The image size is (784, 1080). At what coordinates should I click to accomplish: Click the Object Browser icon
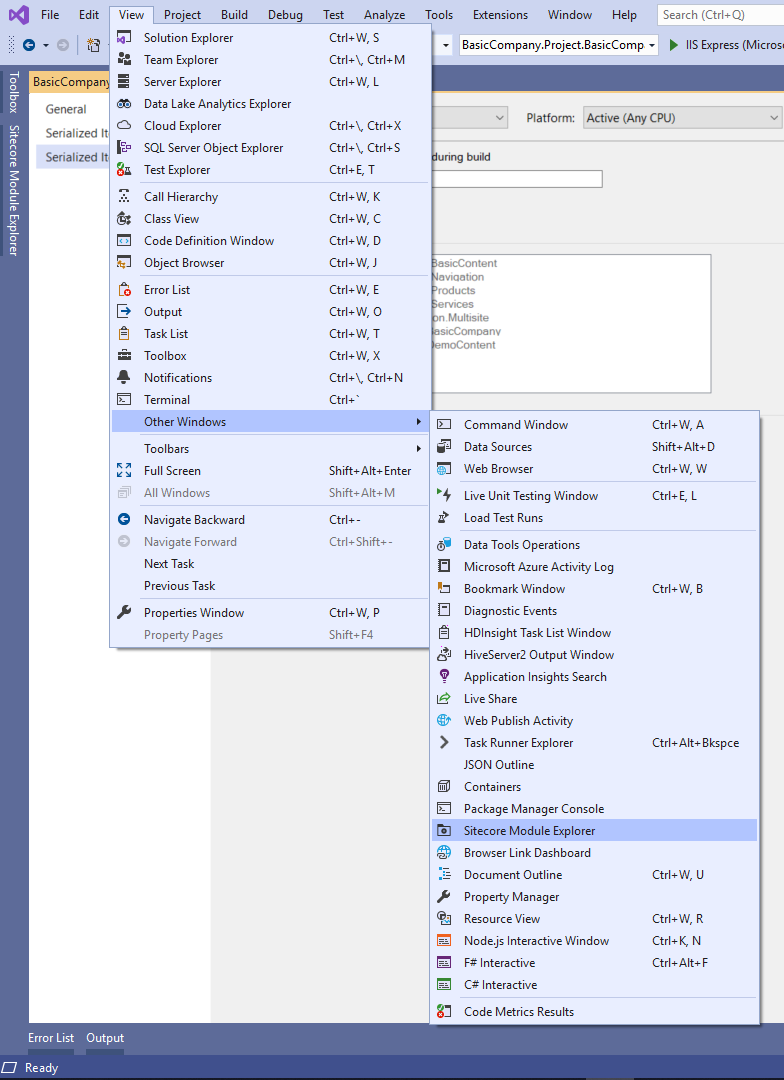124,262
